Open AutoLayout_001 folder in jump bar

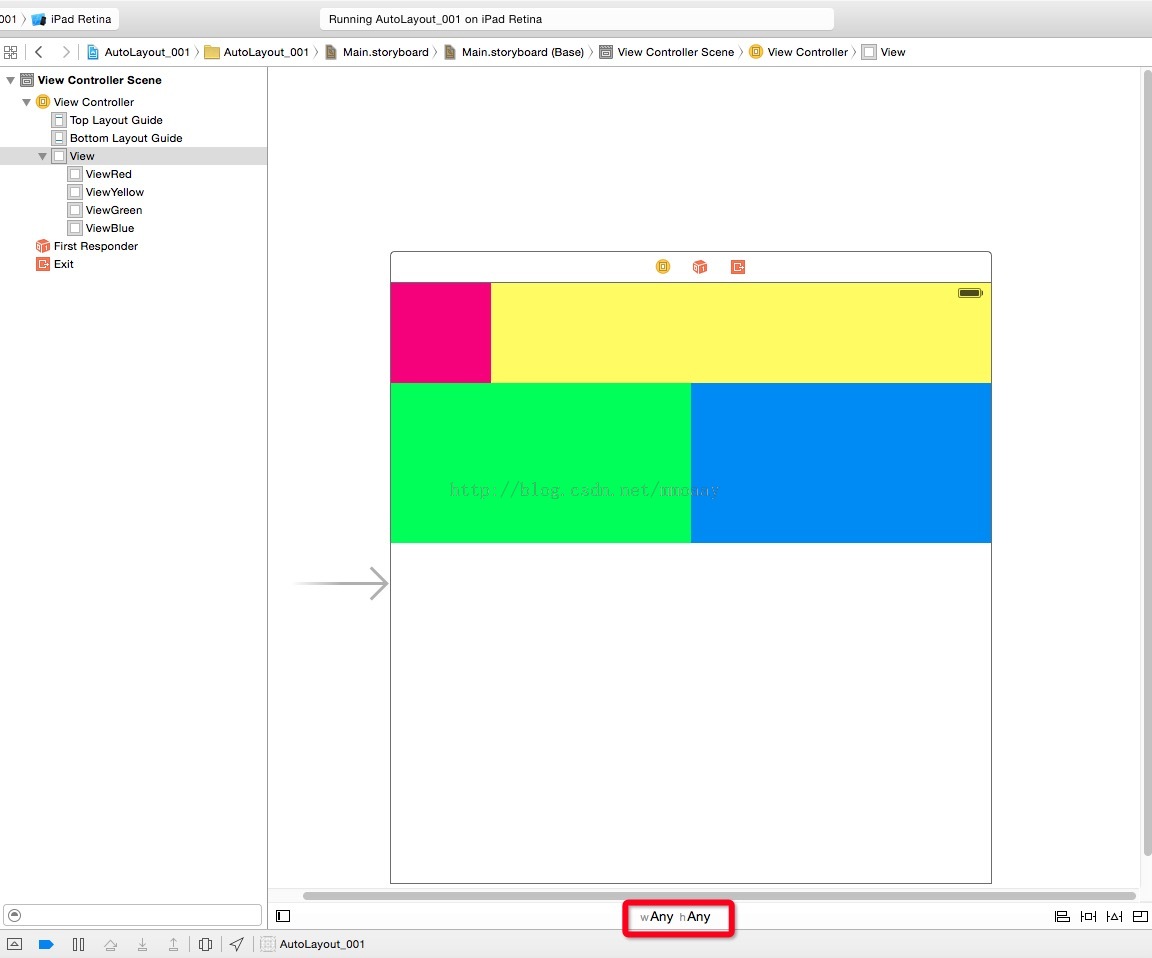tap(257, 52)
